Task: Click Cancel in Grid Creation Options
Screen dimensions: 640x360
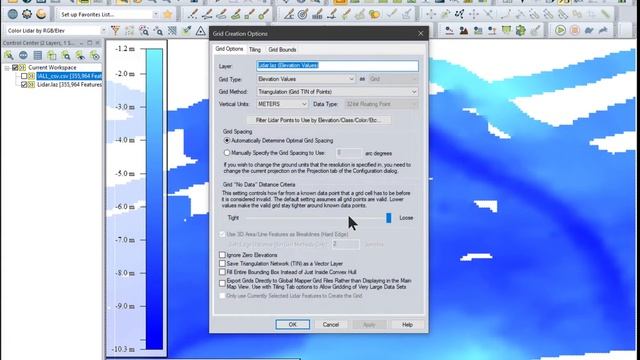Action: pos(331,324)
